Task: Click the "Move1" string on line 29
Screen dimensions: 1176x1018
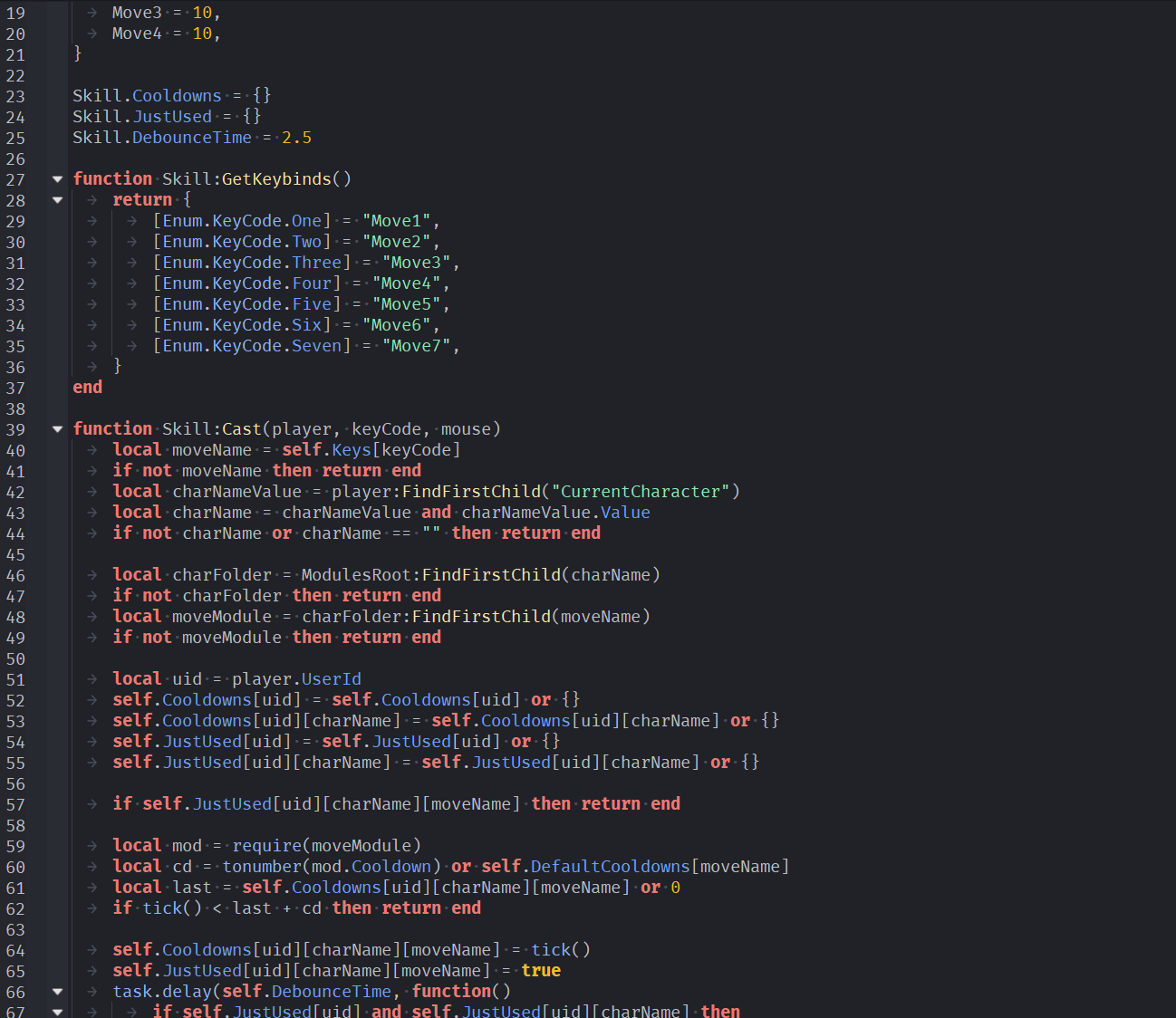Action: [396, 221]
